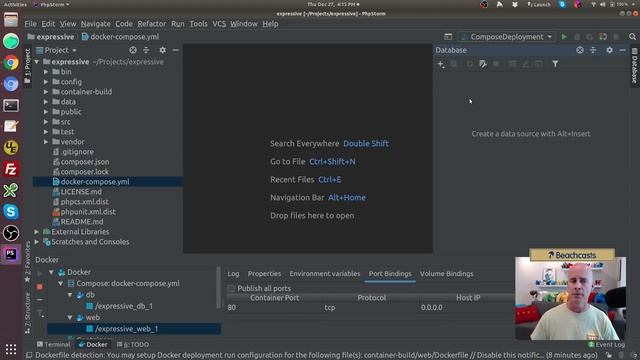Launch Chrome from the Ubuntu dock
This screenshot has height=360, width=640.
tap(11, 62)
